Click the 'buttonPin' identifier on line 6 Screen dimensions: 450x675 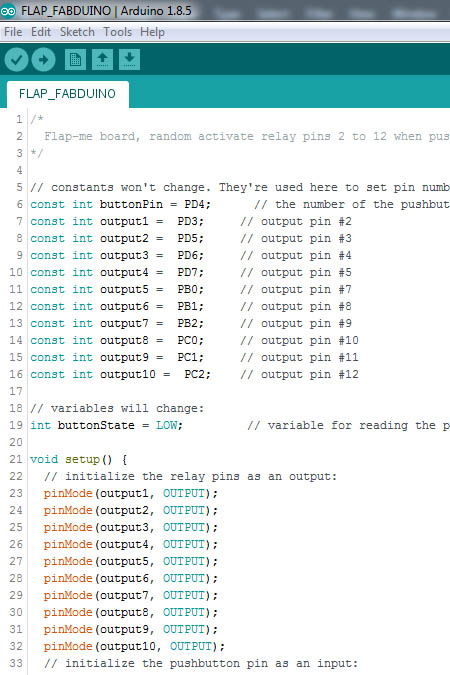click(131, 204)
